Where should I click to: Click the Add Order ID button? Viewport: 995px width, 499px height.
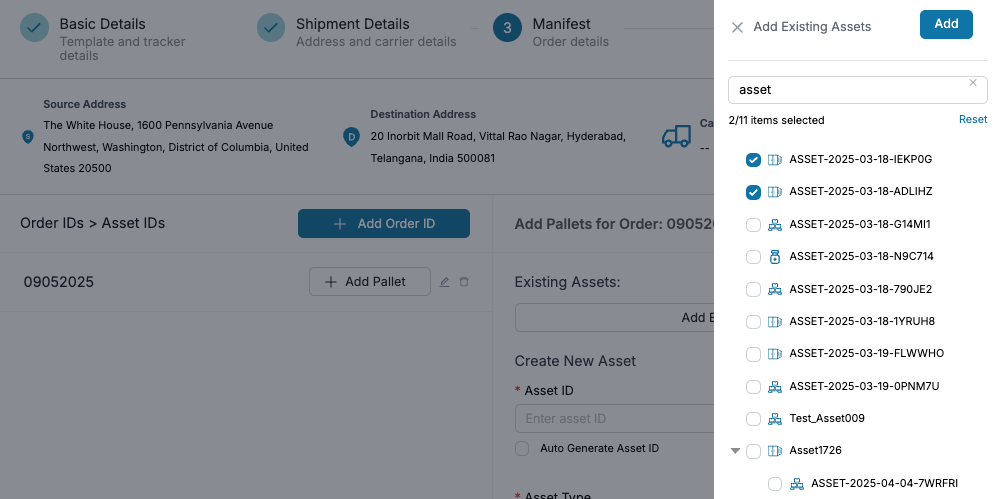click(384, 223)
